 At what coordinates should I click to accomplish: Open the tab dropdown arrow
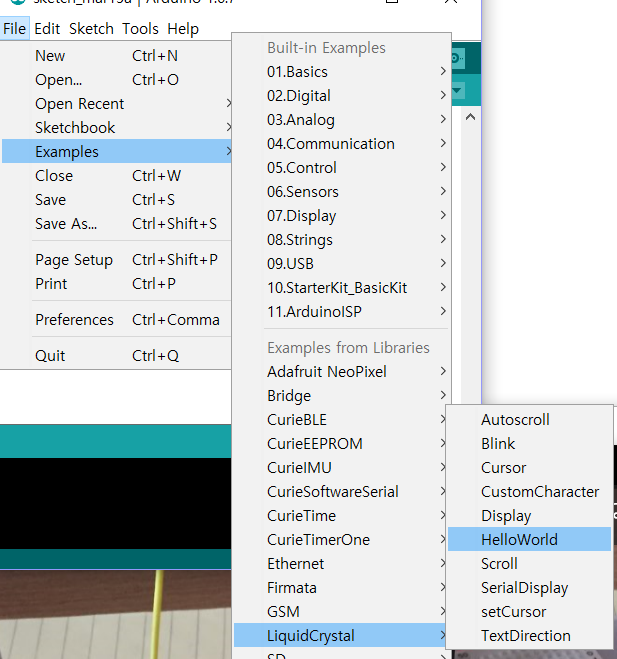click(x=458, y=90)
